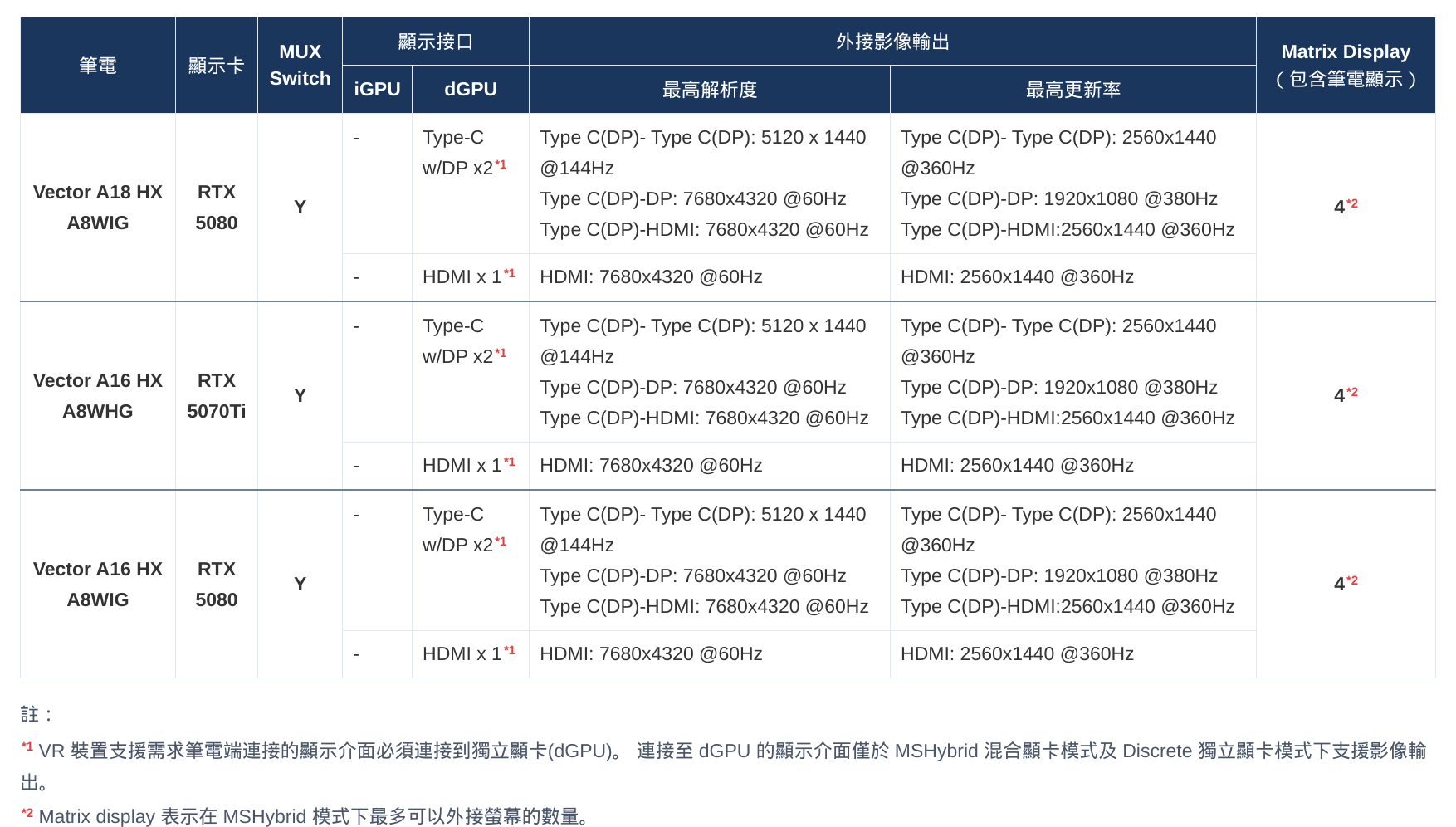The image size is (1456, 827).
Task: Select Type C(DP)-DP: 7680x4320 @60Hz for Vector A18
Action: click(x=693, y=199)
